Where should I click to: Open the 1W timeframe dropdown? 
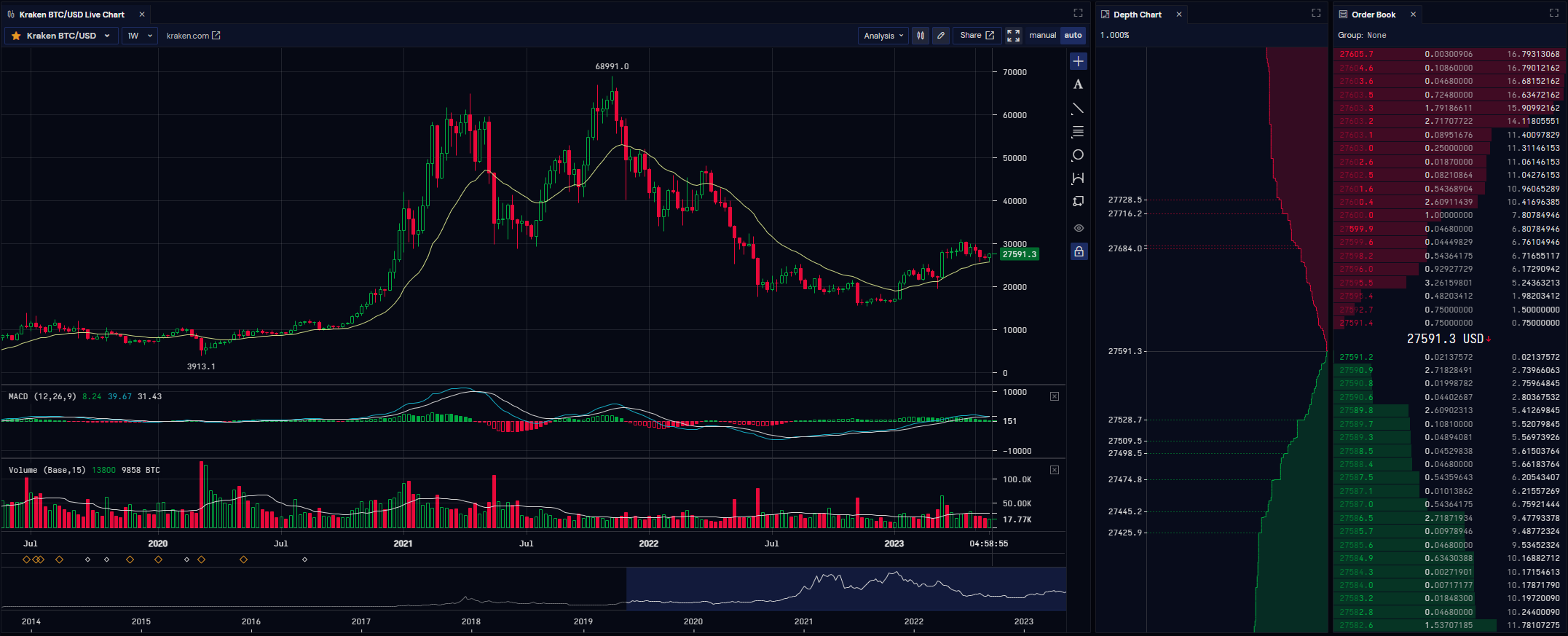[x=140, y=36]
